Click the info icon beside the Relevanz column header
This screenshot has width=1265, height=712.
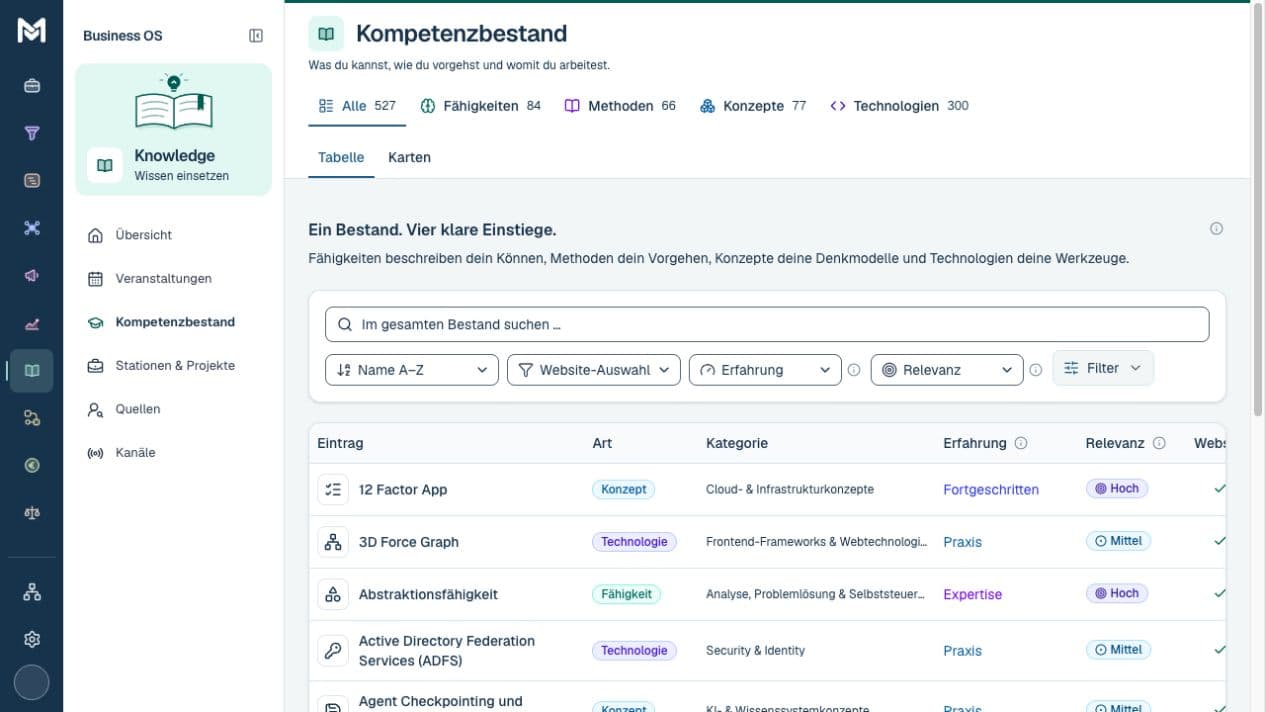point(1159,443)
